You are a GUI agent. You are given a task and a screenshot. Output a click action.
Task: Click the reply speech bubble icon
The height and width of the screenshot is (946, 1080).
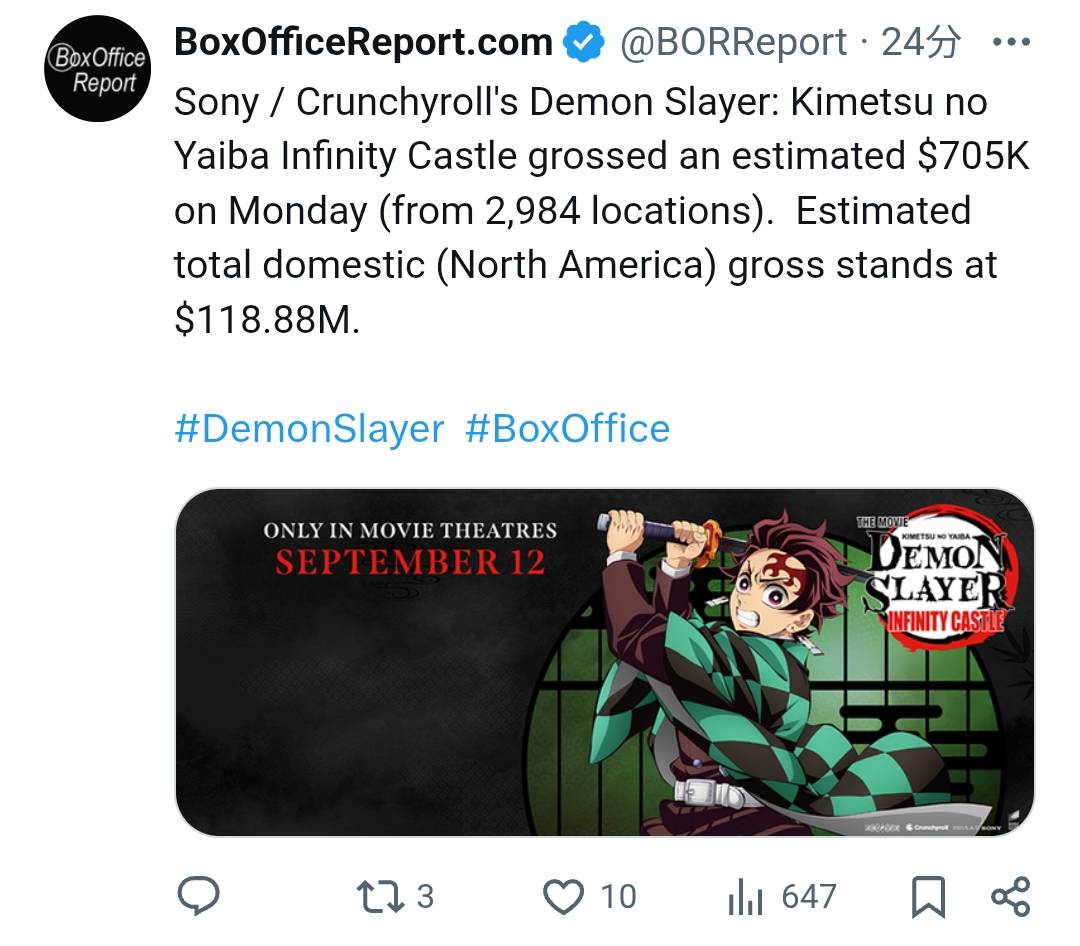click(x=198, y=896)
